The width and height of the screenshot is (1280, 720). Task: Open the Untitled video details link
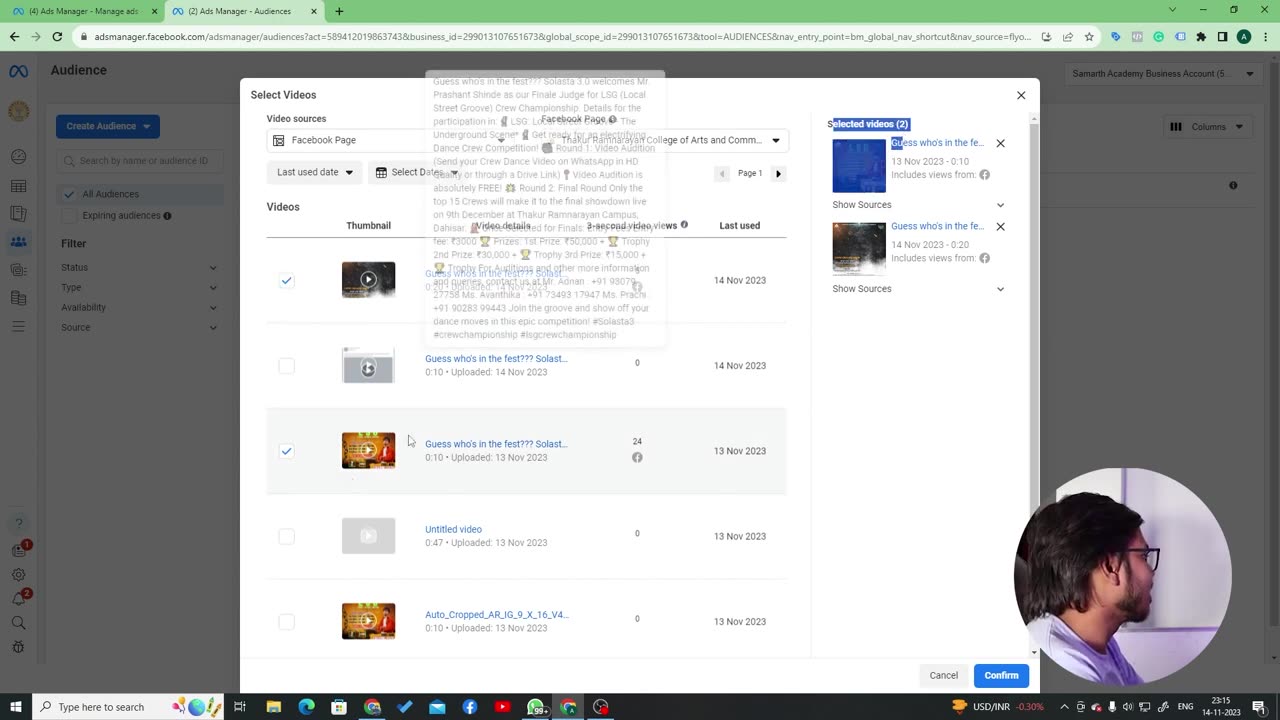click(x=453, y=529)
